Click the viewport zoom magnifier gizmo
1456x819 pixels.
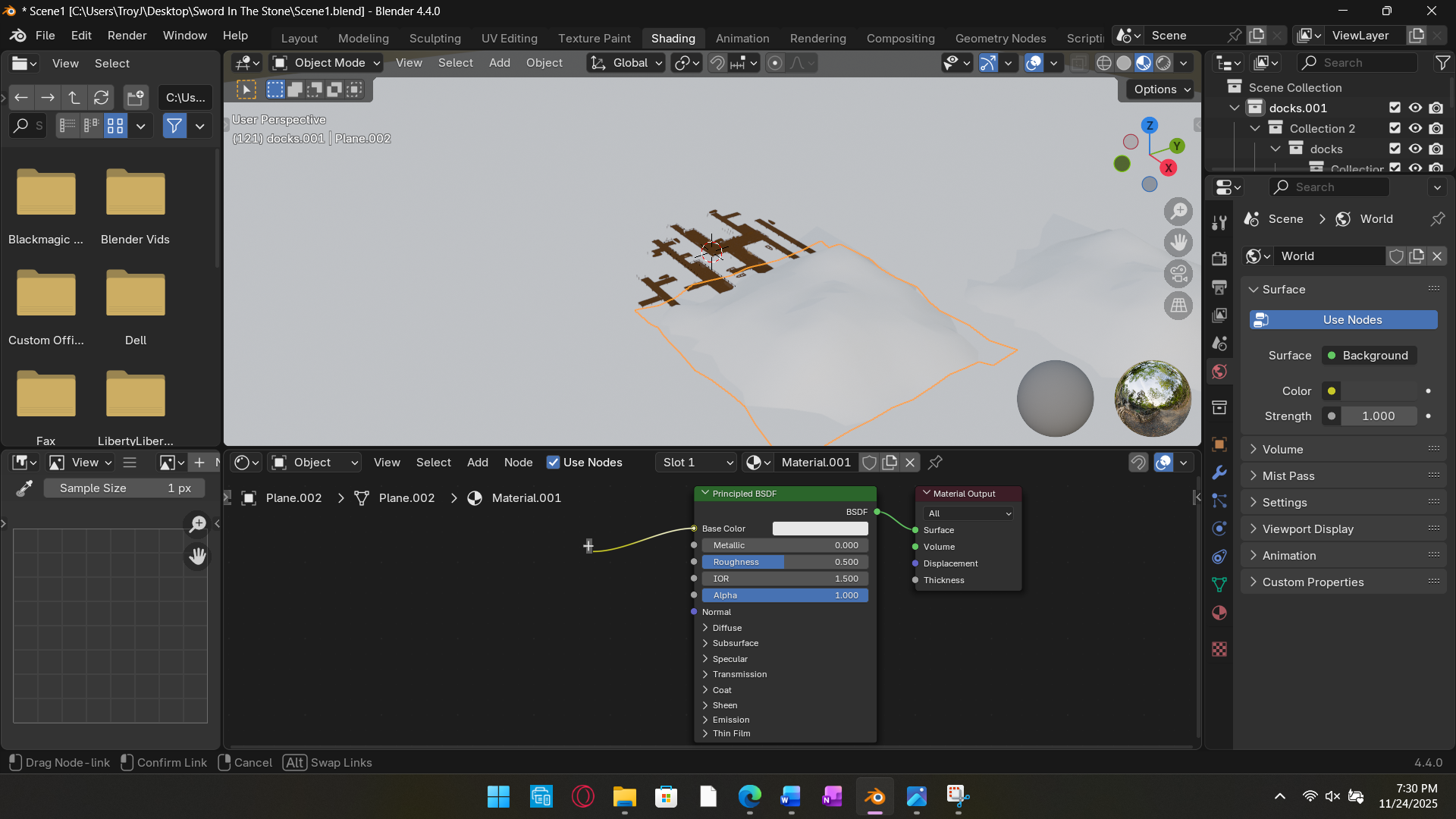pos(1178,212)
